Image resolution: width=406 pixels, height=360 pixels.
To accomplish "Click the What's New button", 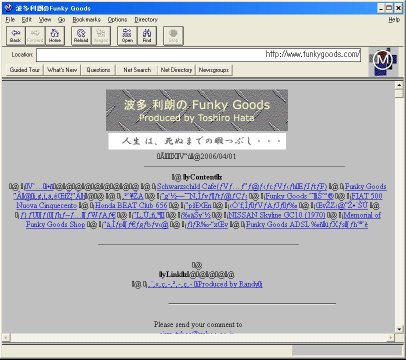I will (62, 70).
